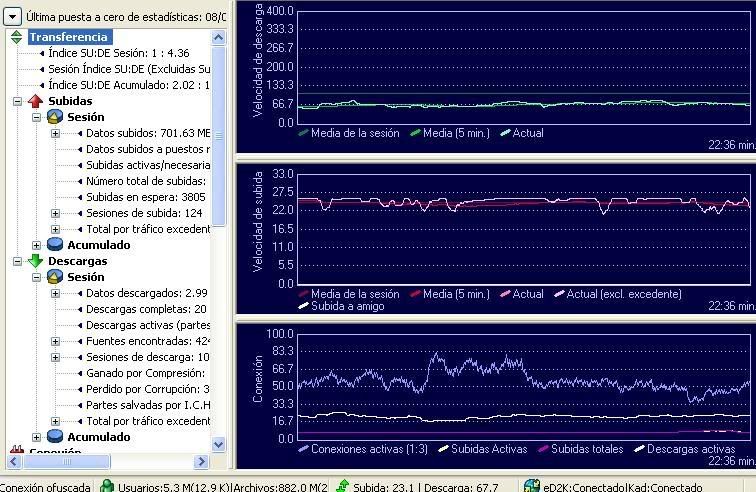Screen dimensions: 756x492
Task: Click the Sesión pie icon under Subidas
Action: [x=55, y=117]
